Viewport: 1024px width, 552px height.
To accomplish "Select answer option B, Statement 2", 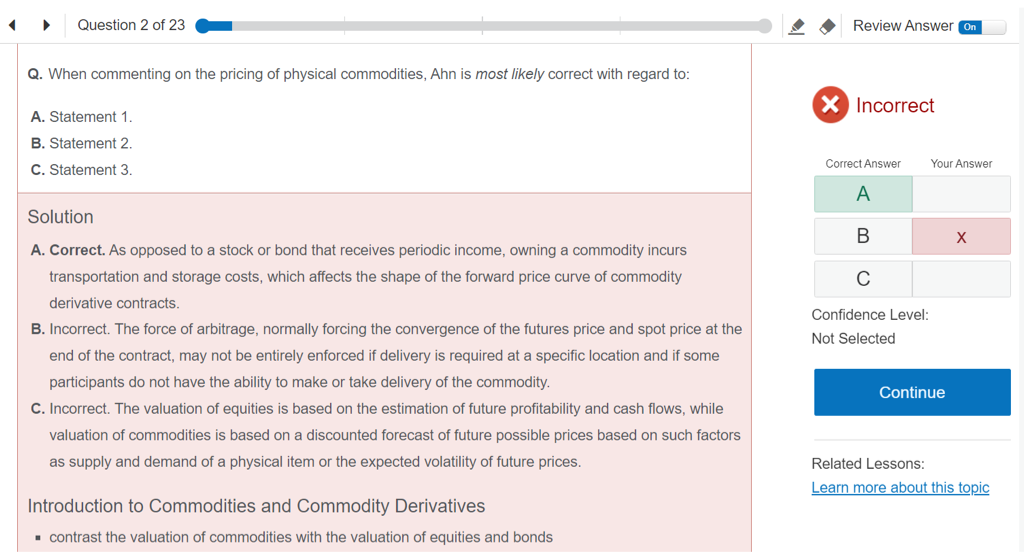I will click(82, 143).
